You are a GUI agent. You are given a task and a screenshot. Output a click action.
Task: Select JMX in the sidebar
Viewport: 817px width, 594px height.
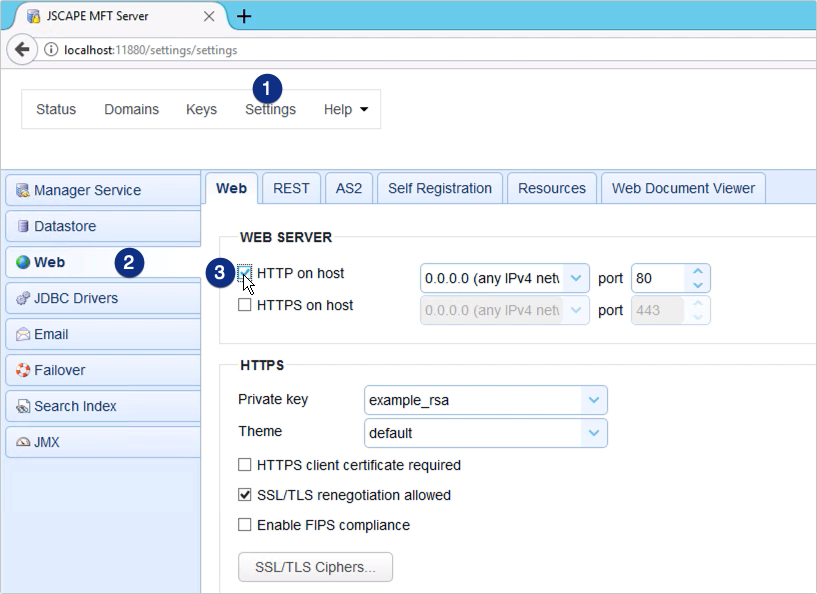tap(103, 442)
